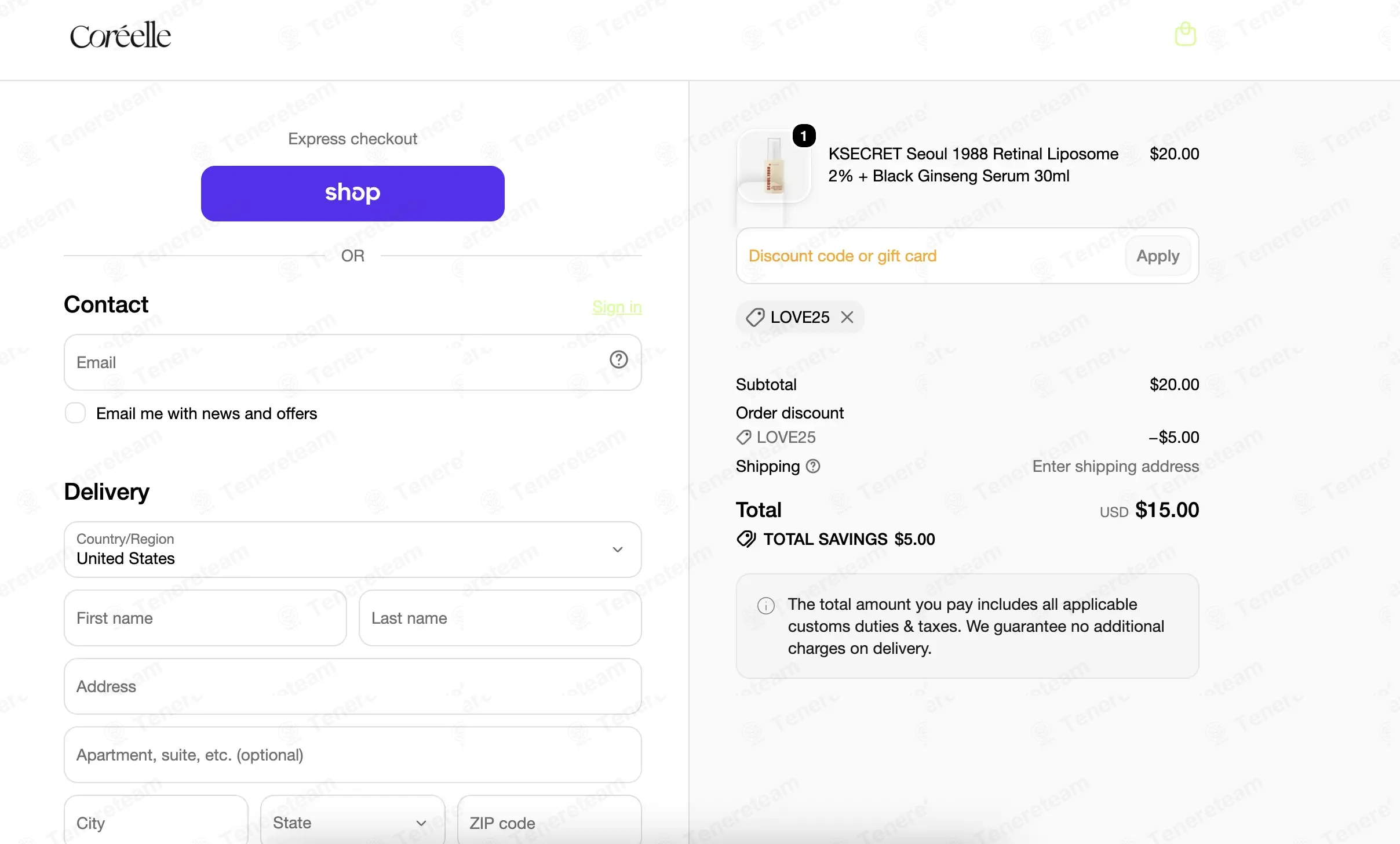Click the Coréelle logo
1400x844 pixels.
coord(121,35)
